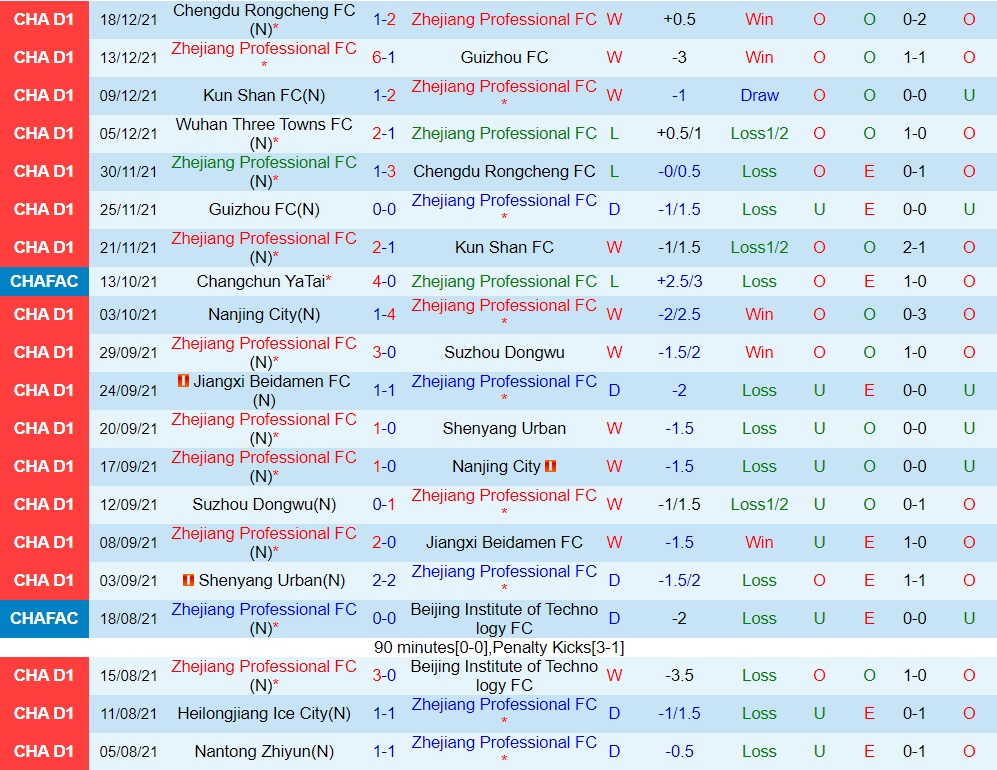Click the 0-1 score in Suzhou Dongwu(N) row
This screenshot has height=770, width=997.
(384, 504)
